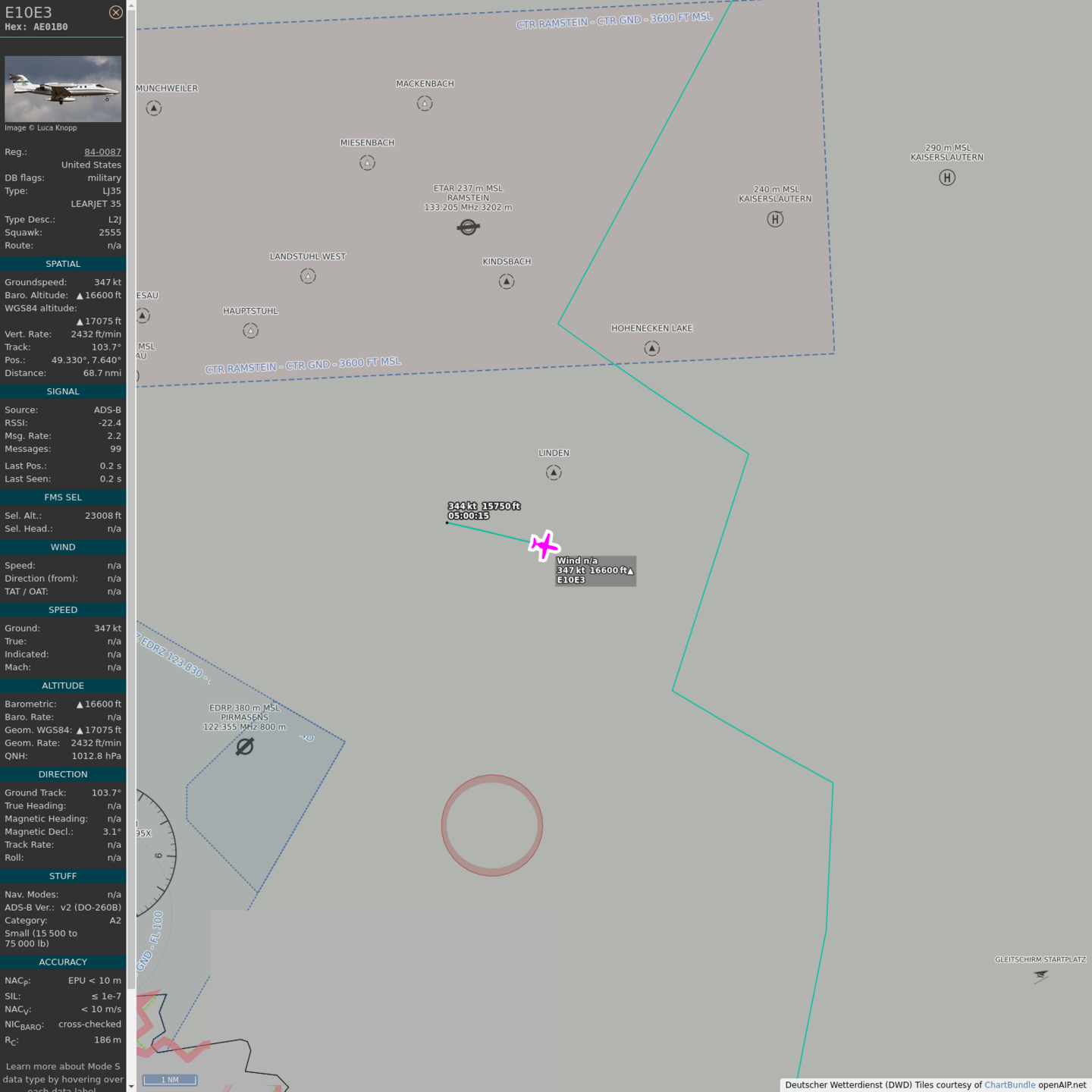The image size is (1092, 1092).
Task: Select the Hohenecken Lake reporting point
Action: point(651,348)
